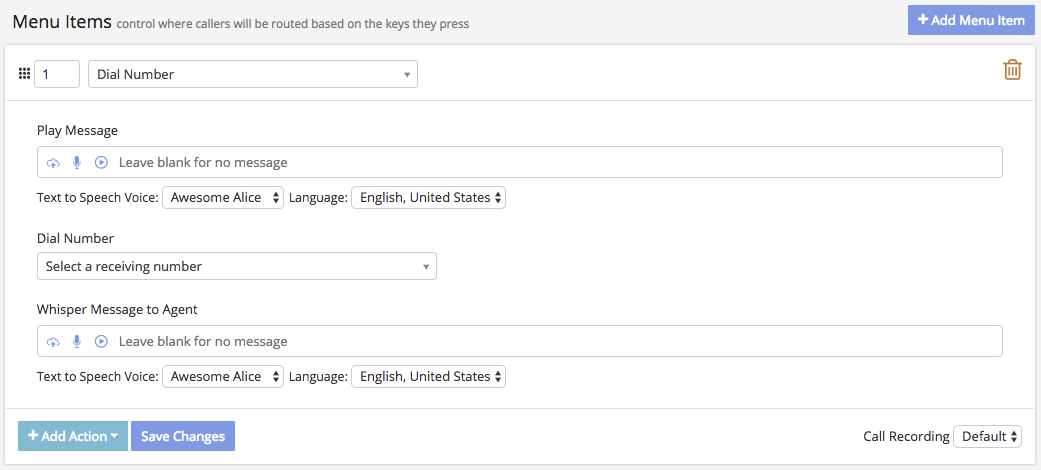
Task: Click microphone icon in Play Message field
Action: click(x=77, y=163)
